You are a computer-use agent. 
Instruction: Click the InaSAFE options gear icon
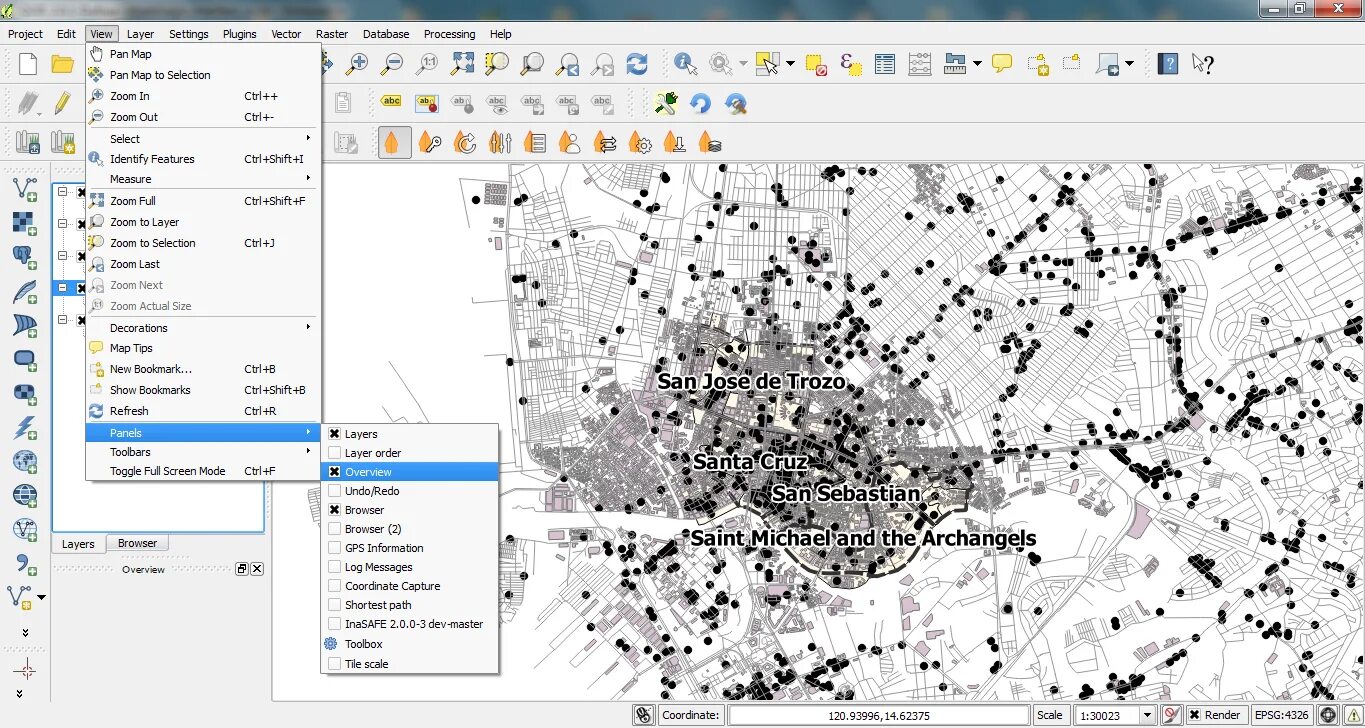click(x=639, y=143)
